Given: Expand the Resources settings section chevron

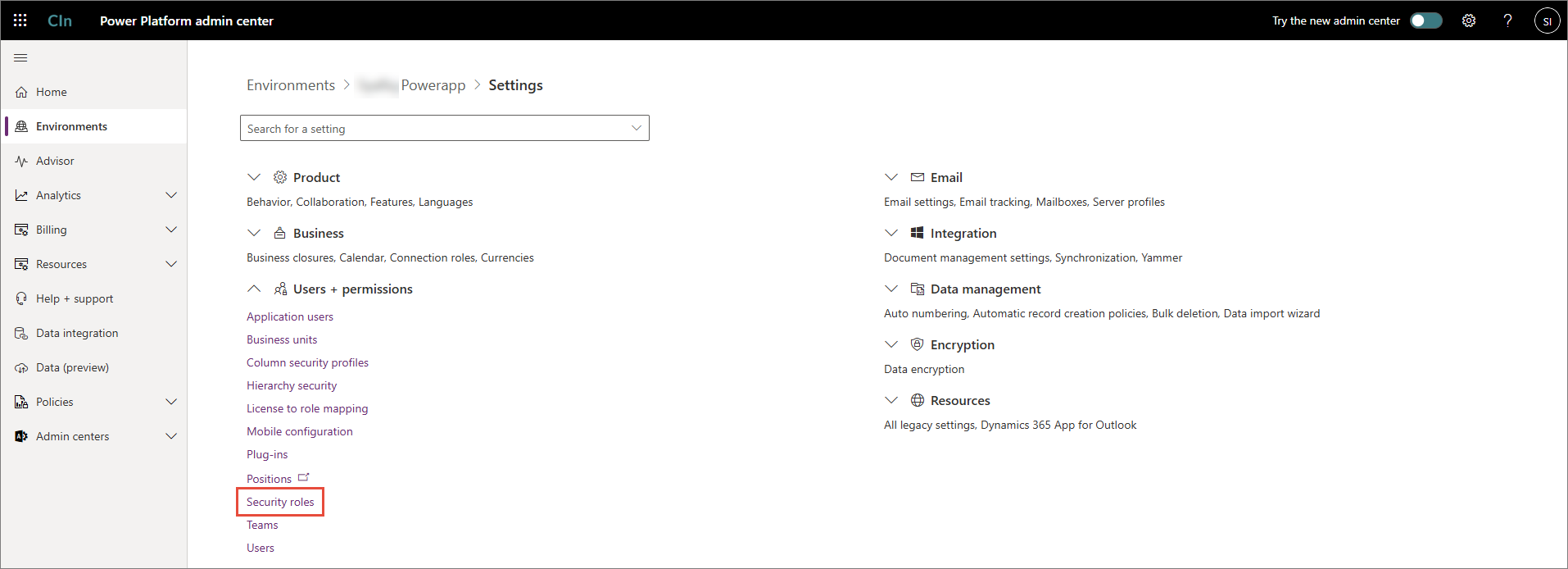Looking at the screenshot, I should point(891,400).
